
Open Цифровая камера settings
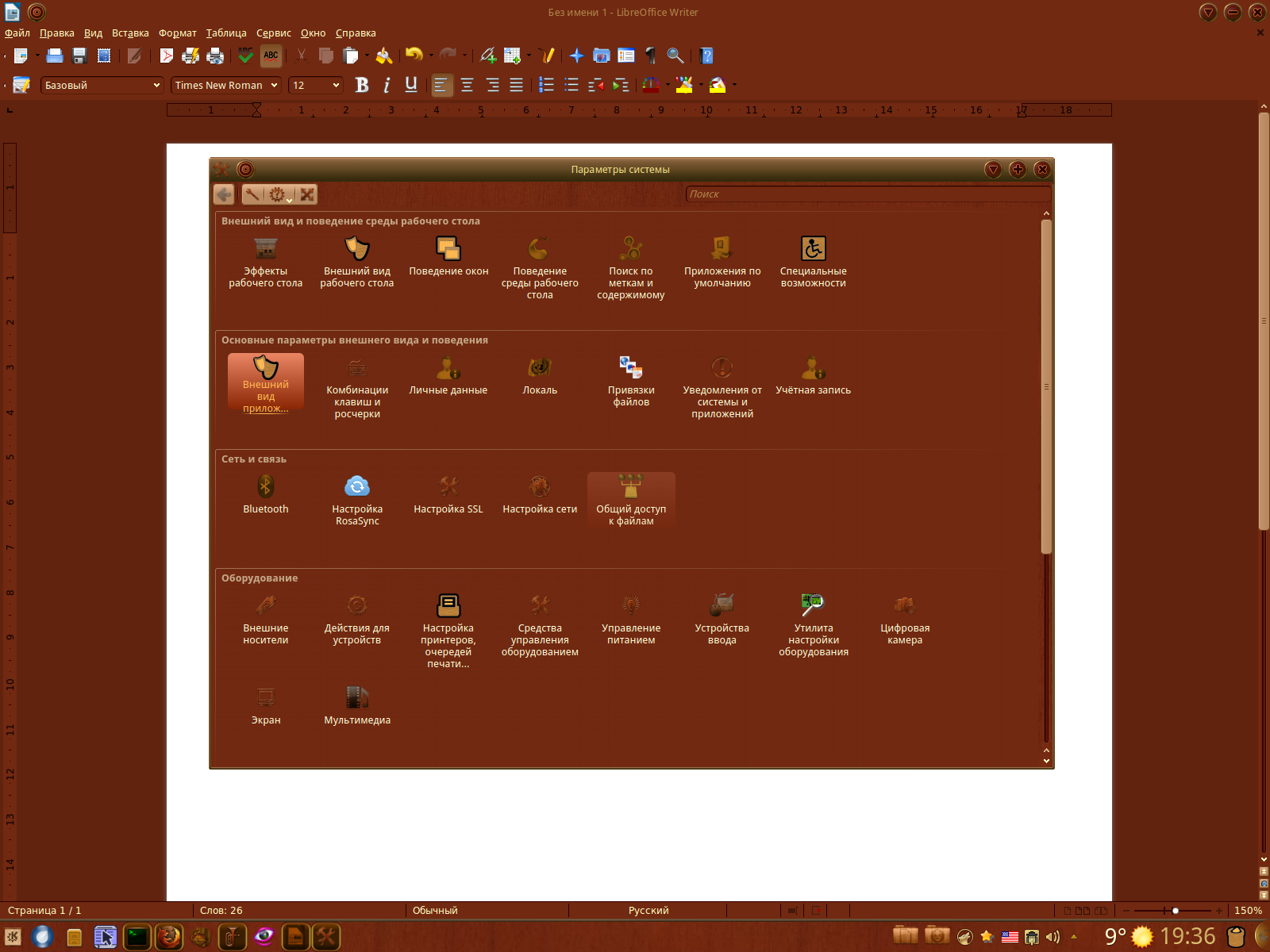point(905,620)
